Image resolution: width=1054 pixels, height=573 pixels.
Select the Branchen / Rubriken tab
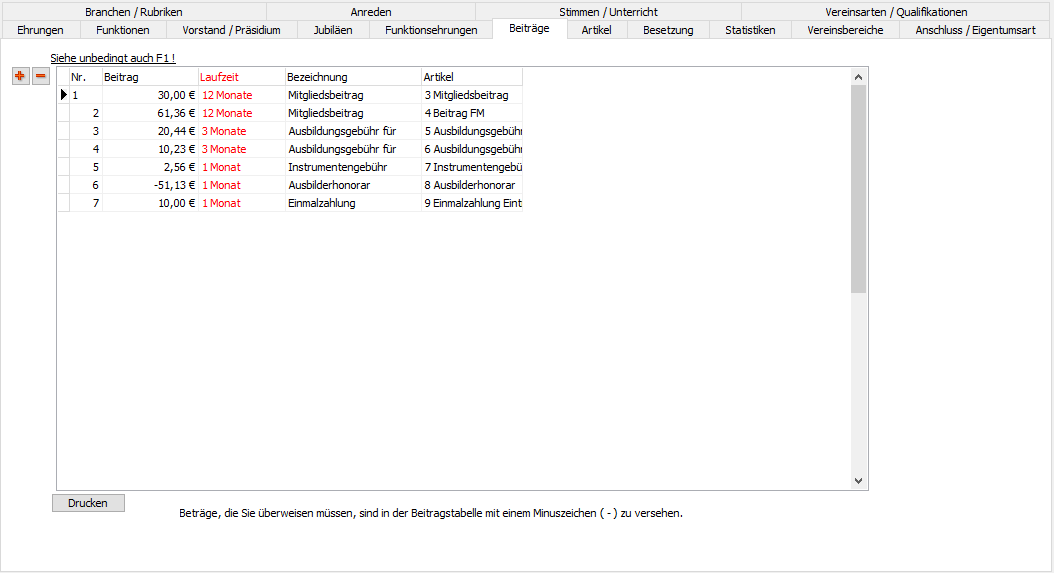click(x=134, y=12)
